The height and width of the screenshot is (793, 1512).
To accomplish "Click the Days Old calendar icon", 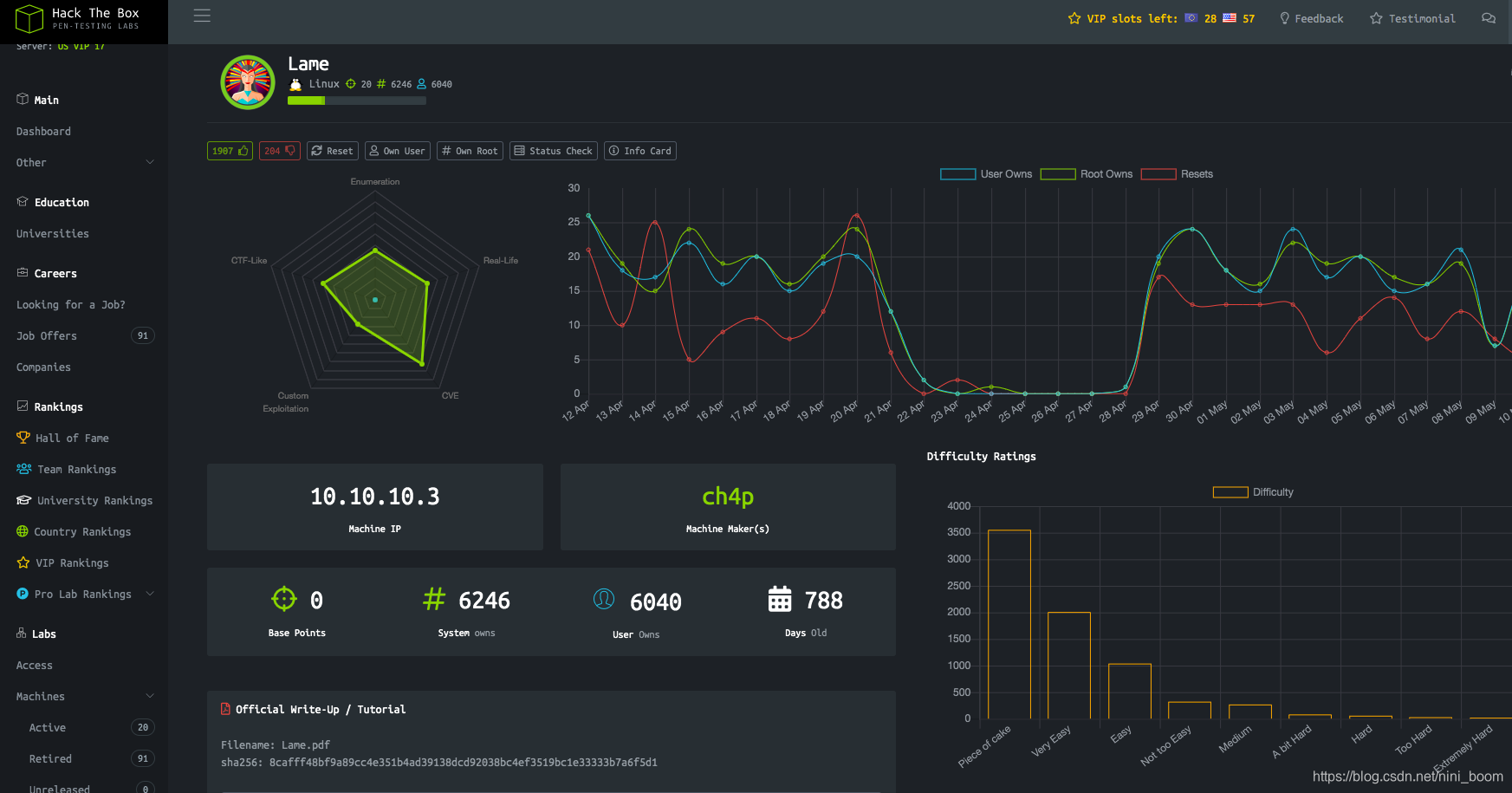I will (780, 599).
